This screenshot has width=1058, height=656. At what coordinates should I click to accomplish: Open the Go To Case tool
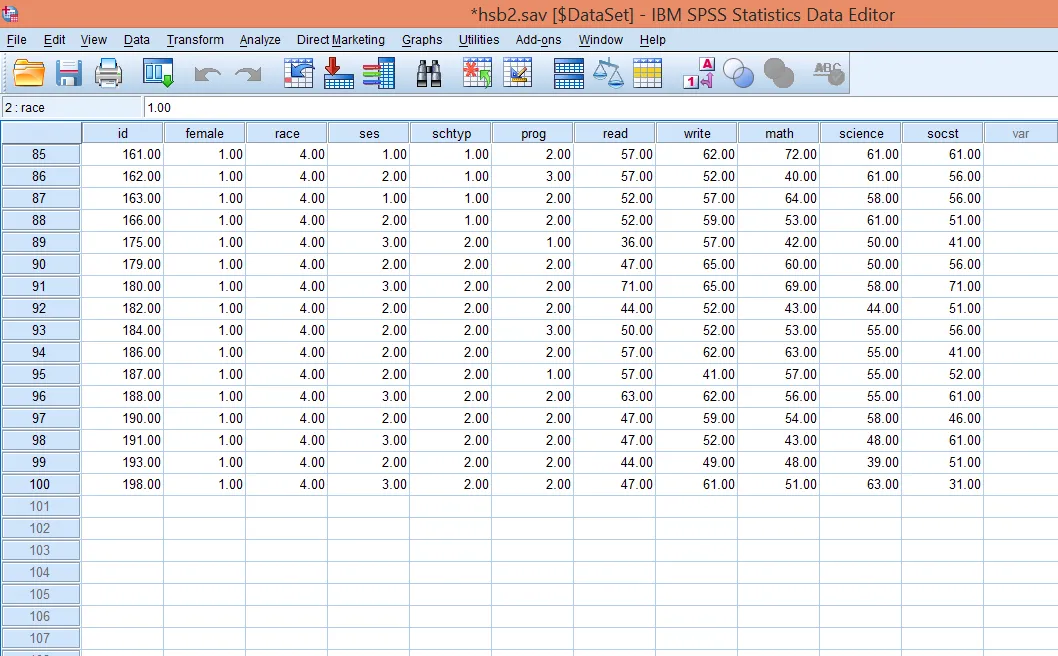pyautogui.click(x=299, y=72)
